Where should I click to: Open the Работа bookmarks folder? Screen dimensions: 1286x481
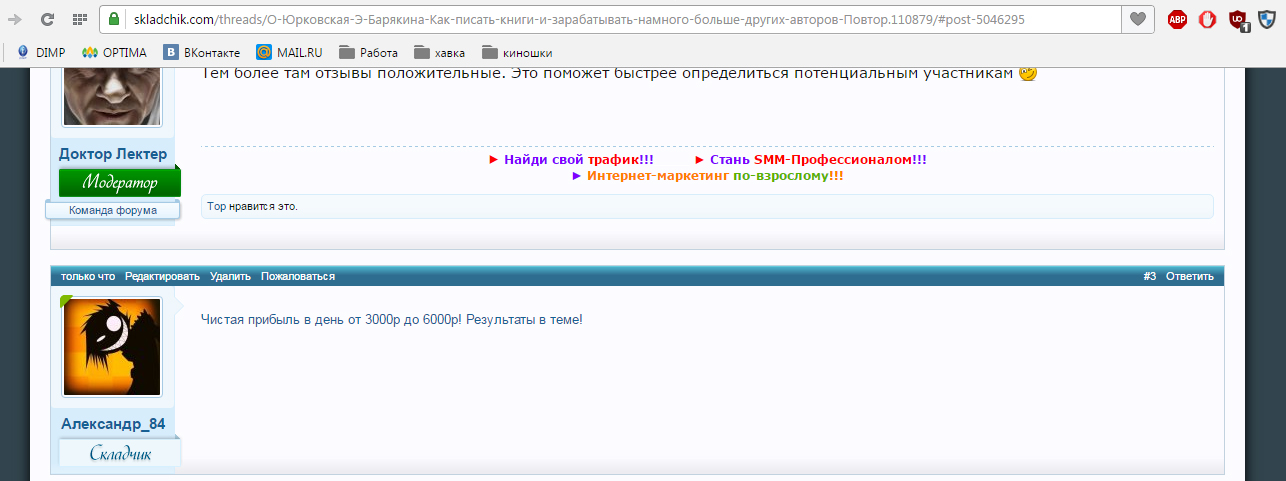coord(368,53)
